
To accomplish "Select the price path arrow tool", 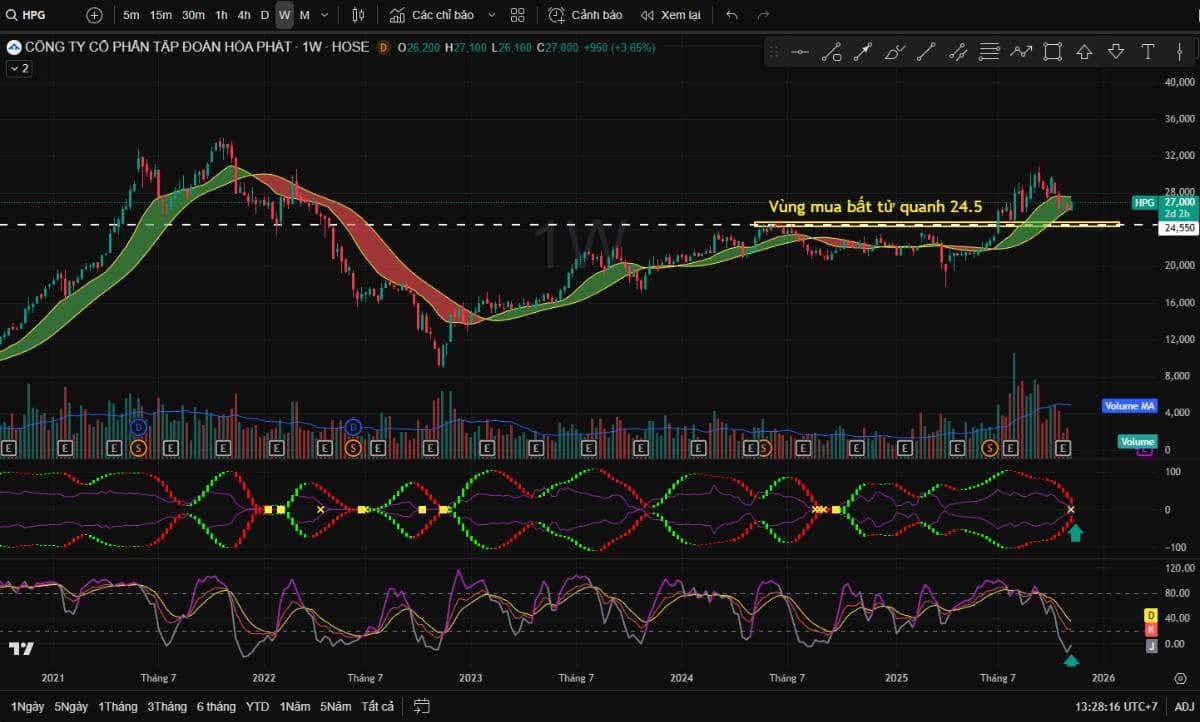I will coord(1021,52).
